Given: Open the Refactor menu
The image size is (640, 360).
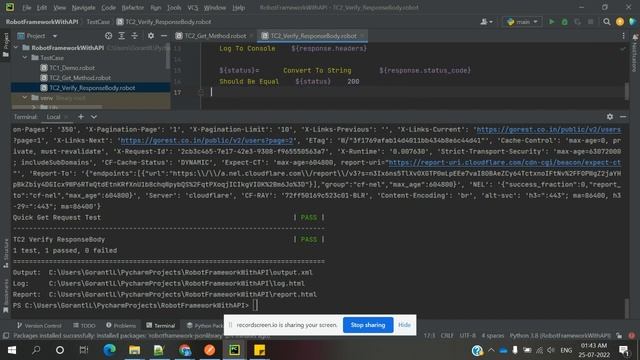Looking at the screenshot, I should tap(133, 7).
